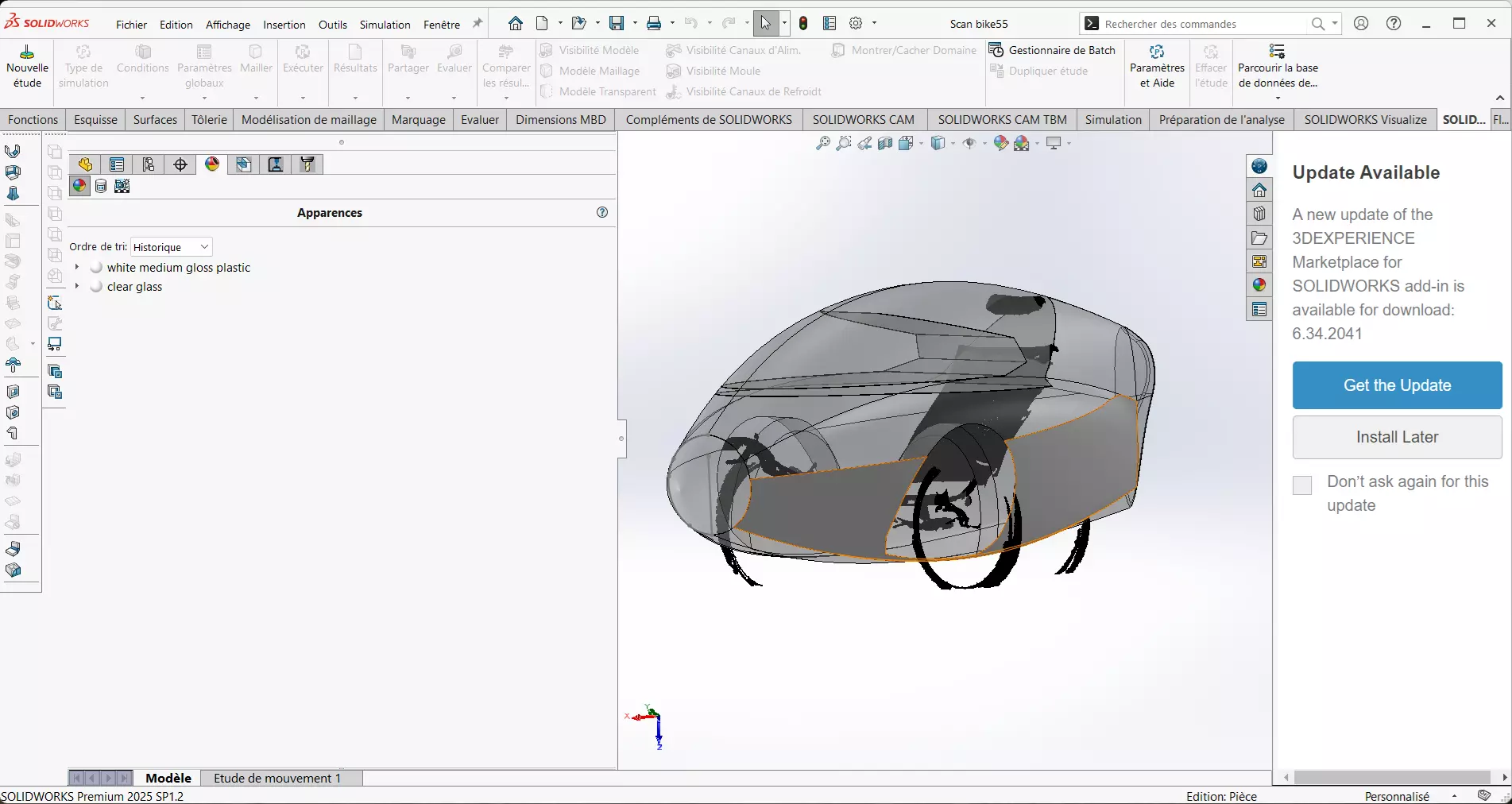Click the Zoom to Fit magnifier icon
The height and width of the screenshot is (804, 1512).
(x=823, y=143)
